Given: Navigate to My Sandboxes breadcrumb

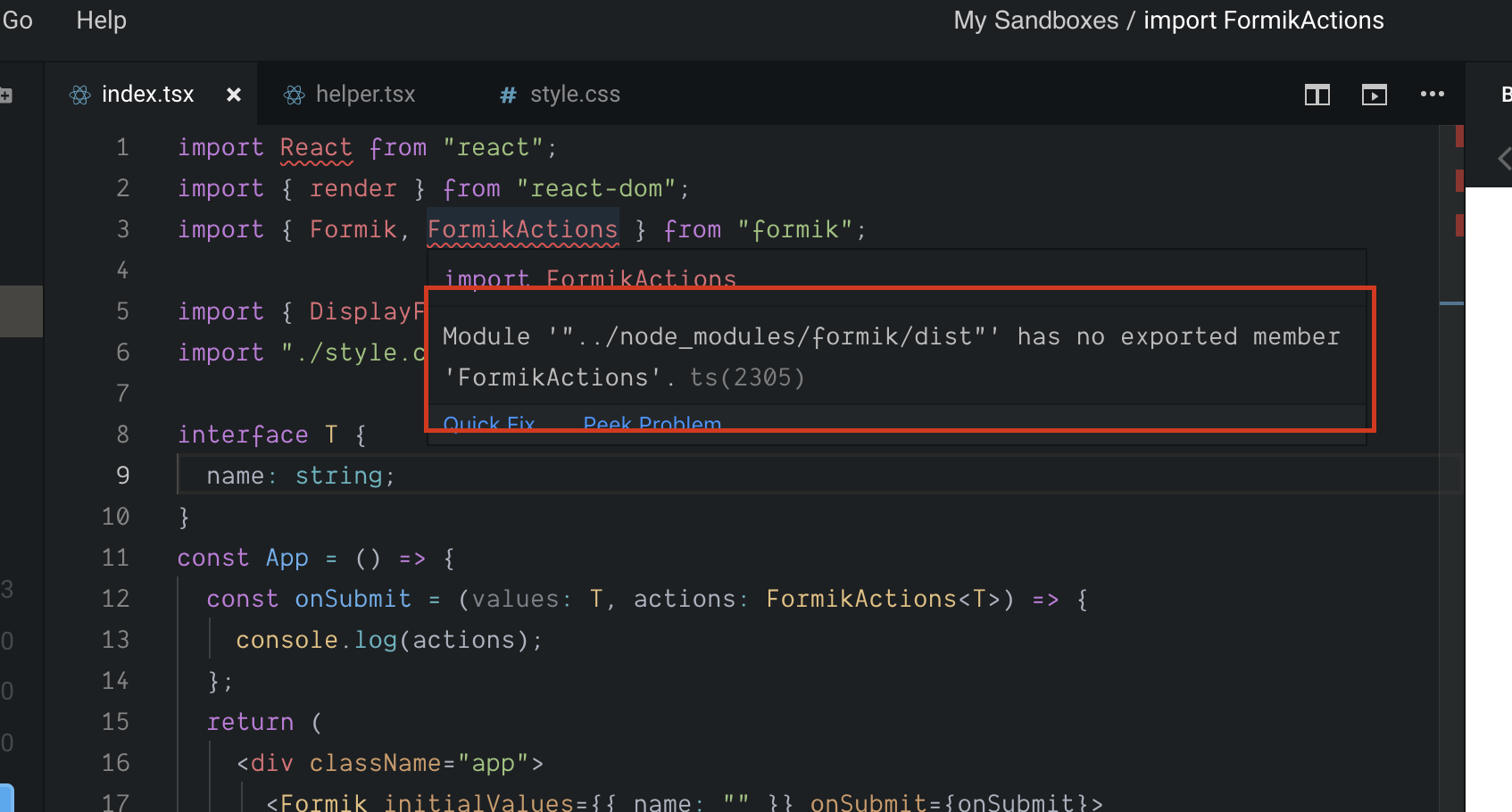Looking at the screenshot, I should [1035, 20].
